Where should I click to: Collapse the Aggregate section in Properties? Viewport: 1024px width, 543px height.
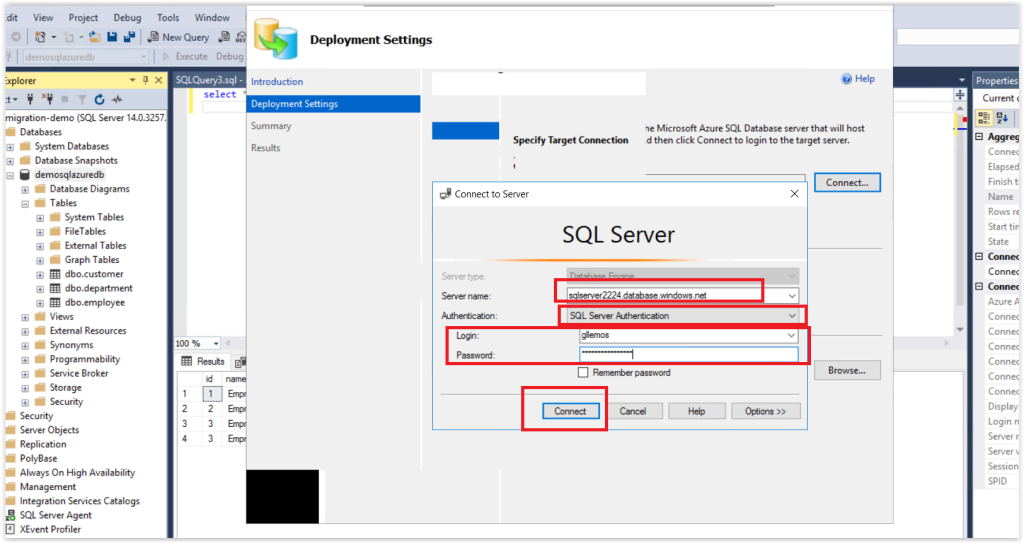click(x=979, y=137)
